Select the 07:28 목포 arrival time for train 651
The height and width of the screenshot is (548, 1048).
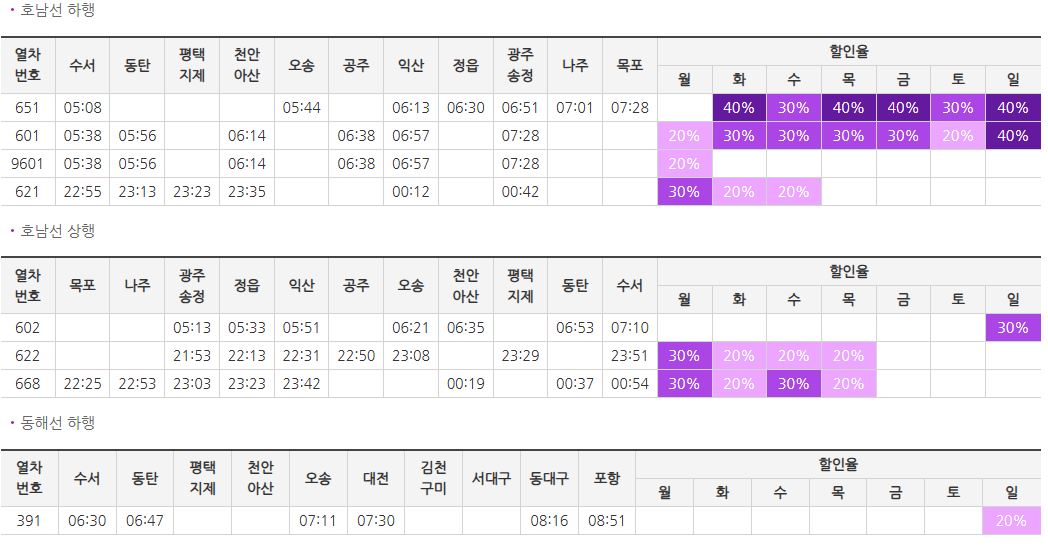pyautogui.click(x=630, y=108)
